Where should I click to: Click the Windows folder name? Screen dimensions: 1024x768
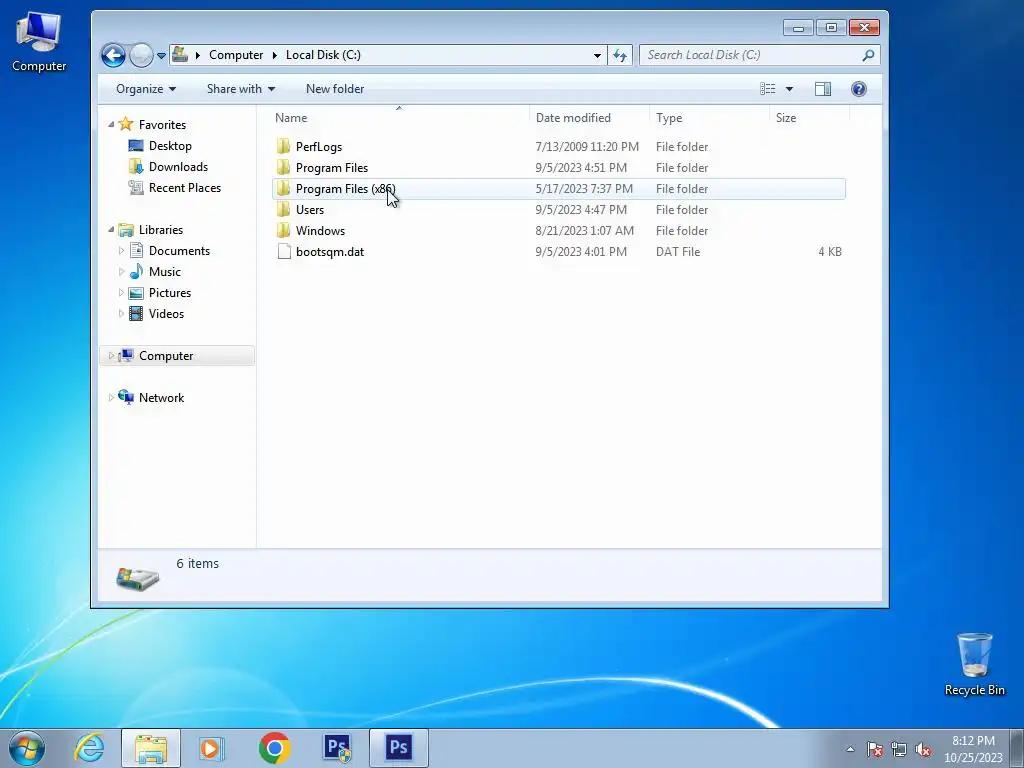pos(320,231)
